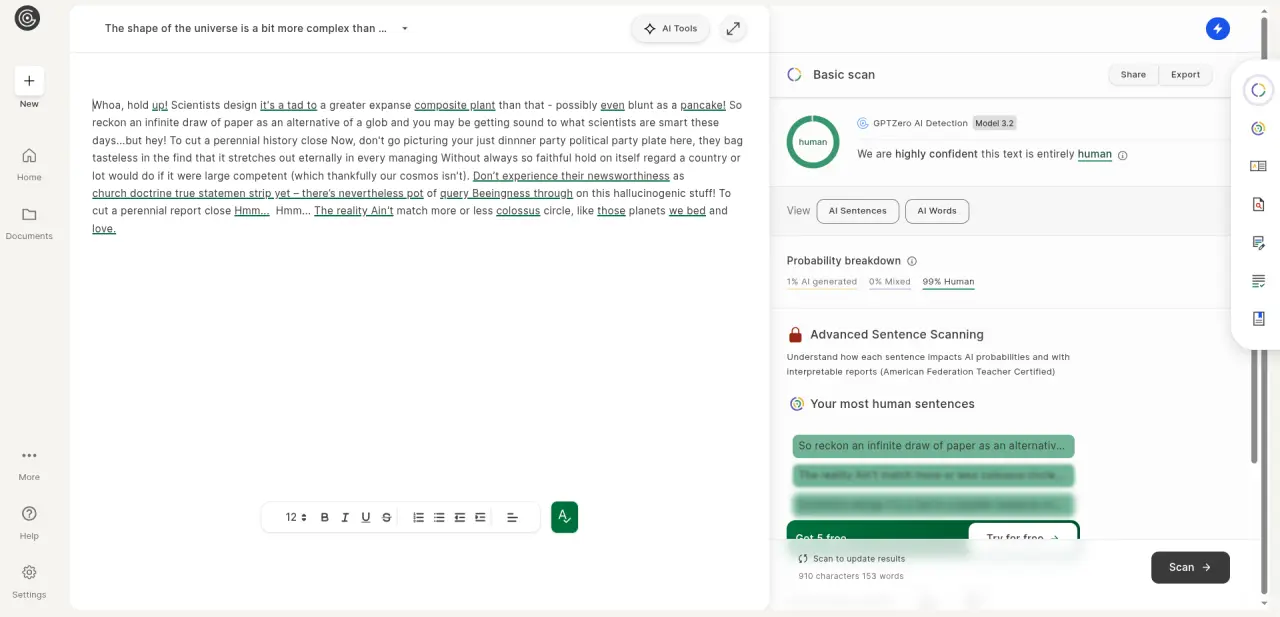Click the 'Your most human sentences' heading
Image resolution: width=1280 pixels, height=617 pixels.
click(x=892, y=404)
